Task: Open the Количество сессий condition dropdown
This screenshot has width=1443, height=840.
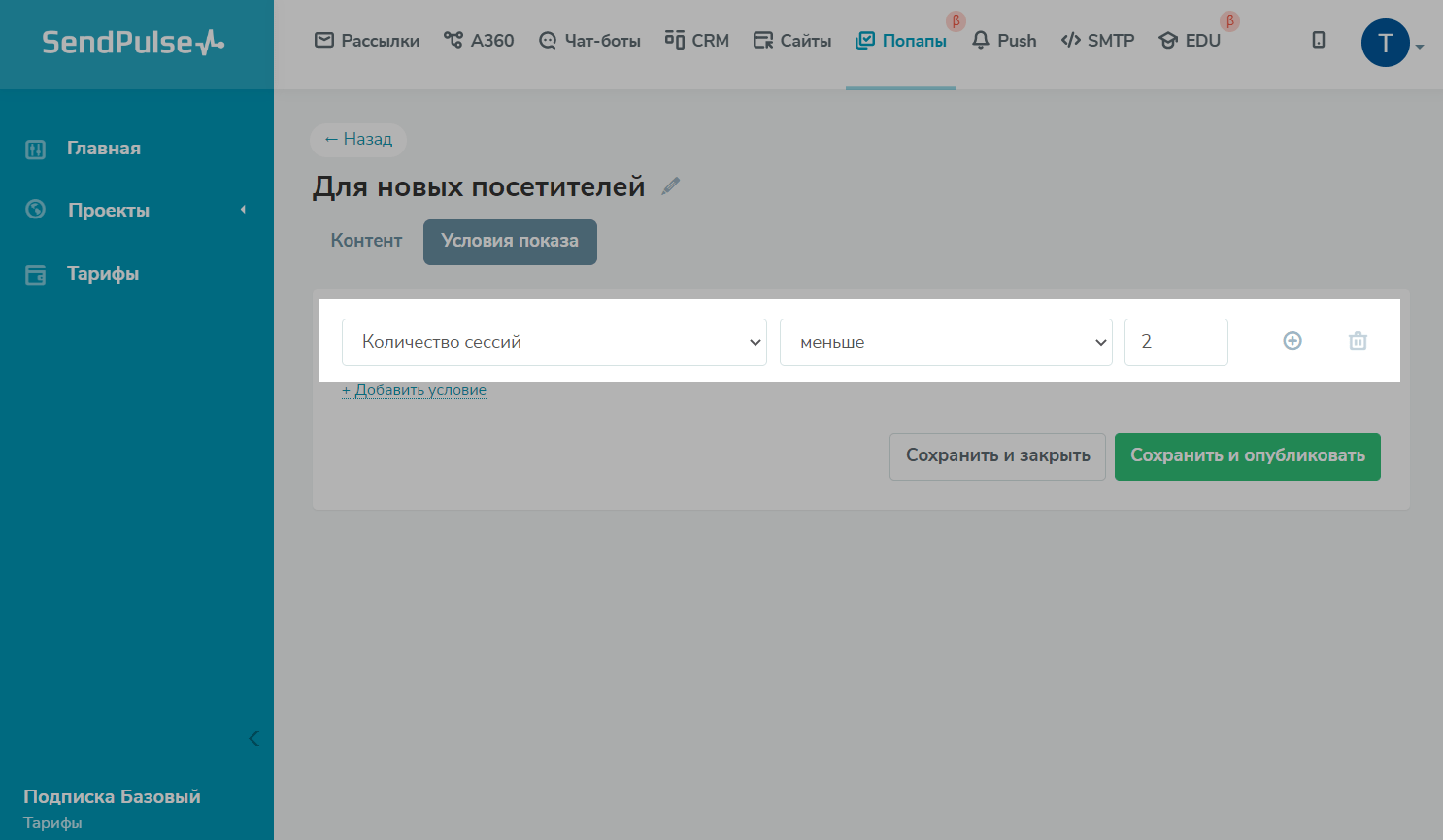Action: tap(554, 342)
